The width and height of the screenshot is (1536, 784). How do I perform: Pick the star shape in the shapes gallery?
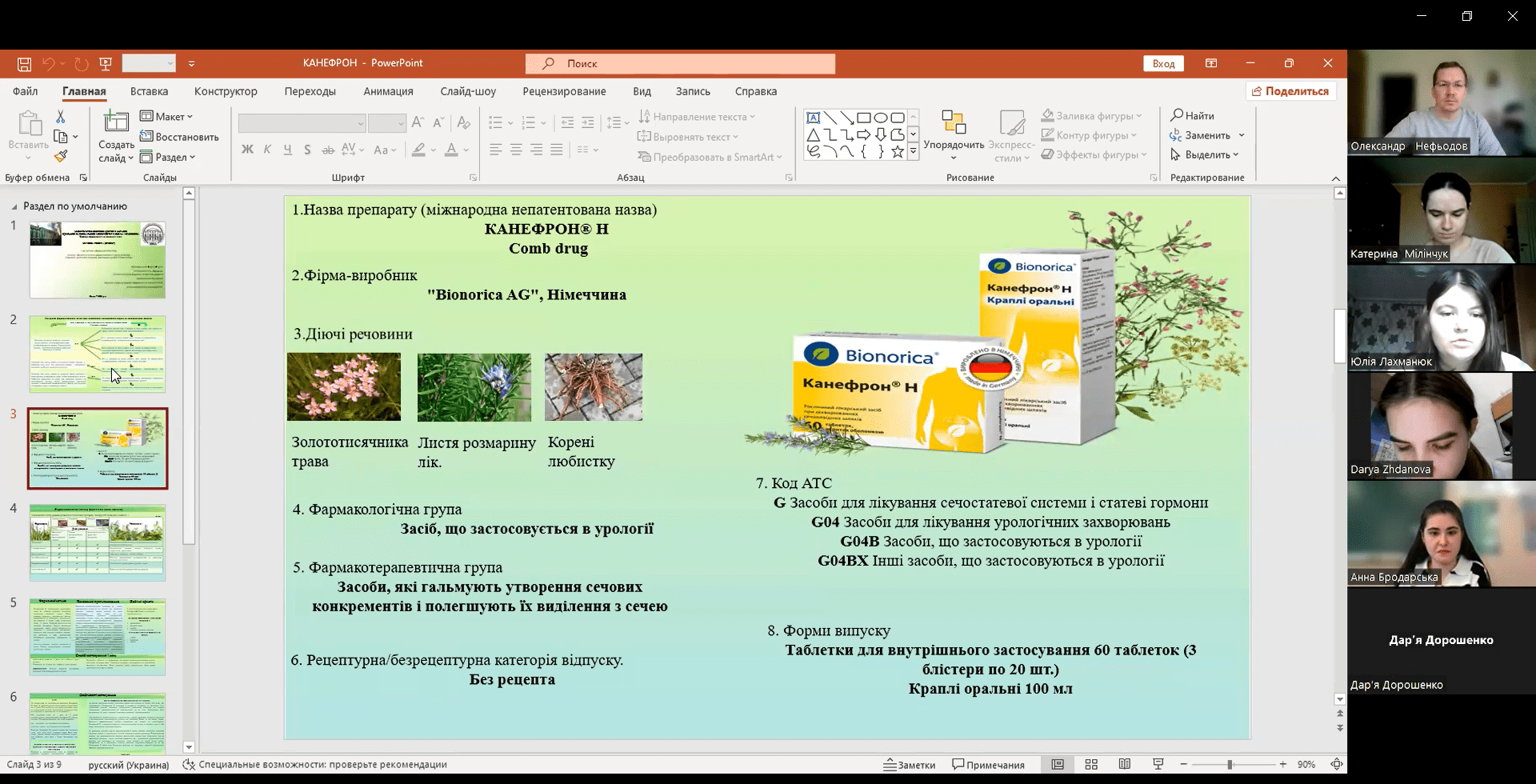[x=898, y=151]
